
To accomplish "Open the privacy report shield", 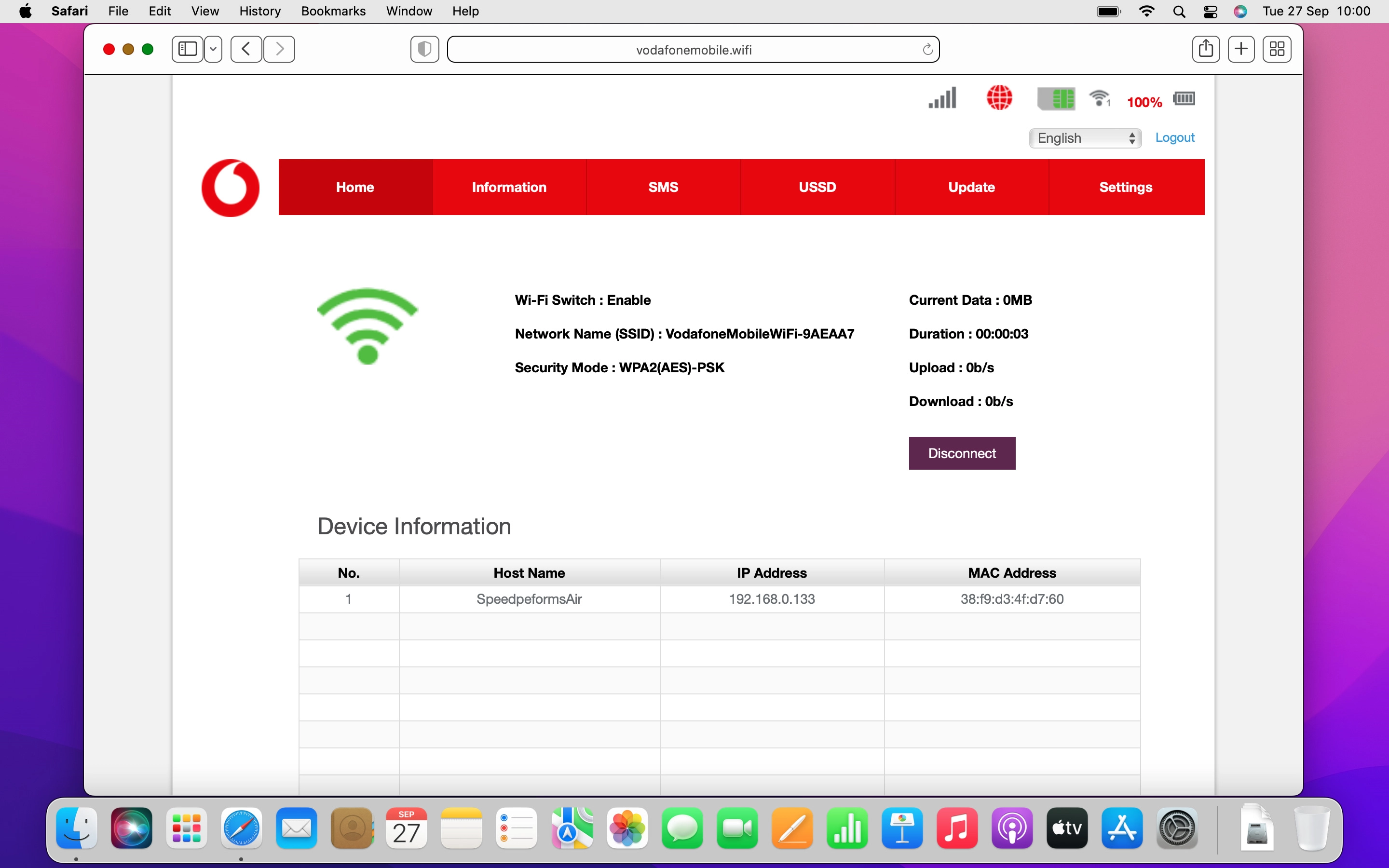I will [424, 49].
